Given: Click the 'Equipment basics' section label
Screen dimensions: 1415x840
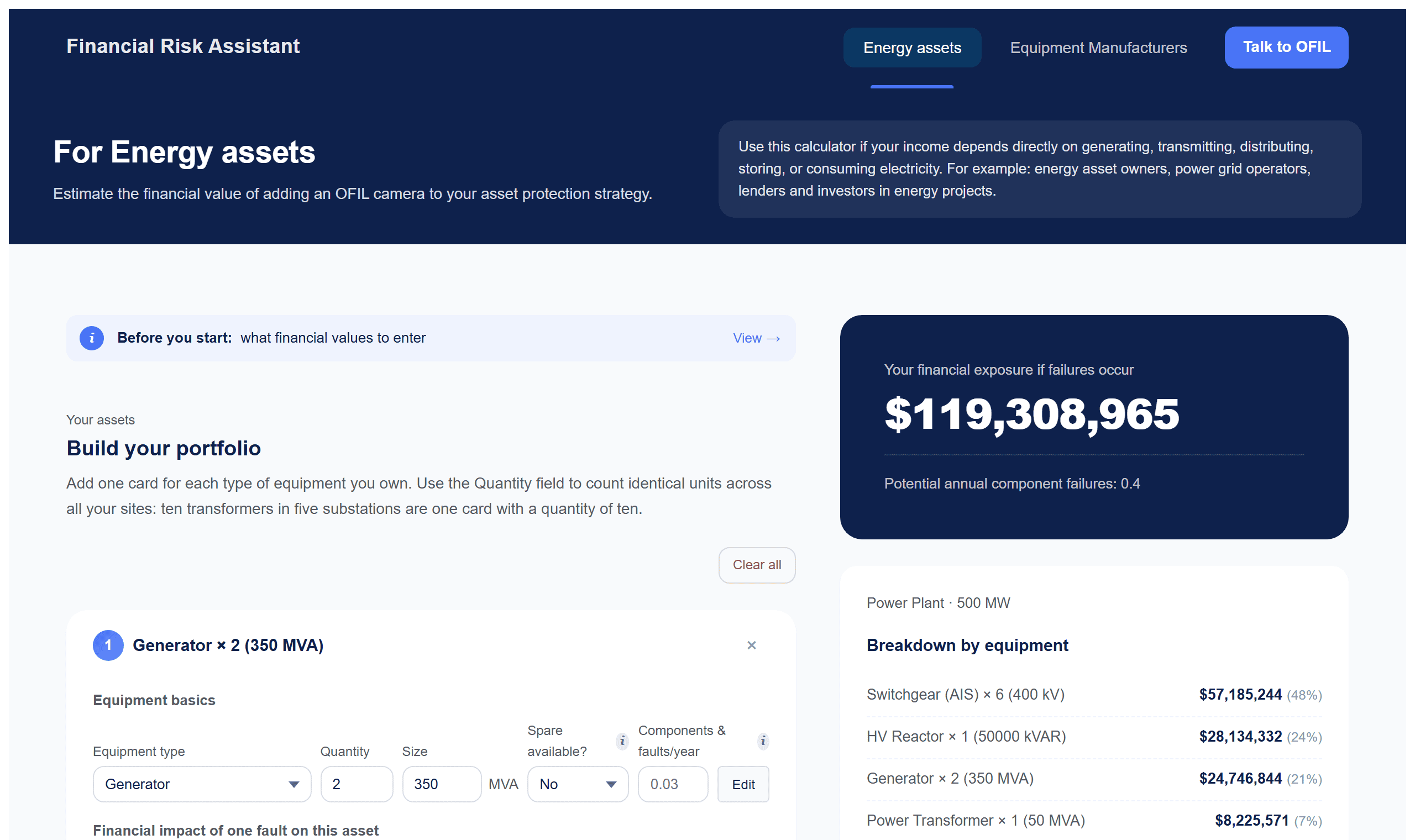Looking at the screenshot, I should point(154,700).
